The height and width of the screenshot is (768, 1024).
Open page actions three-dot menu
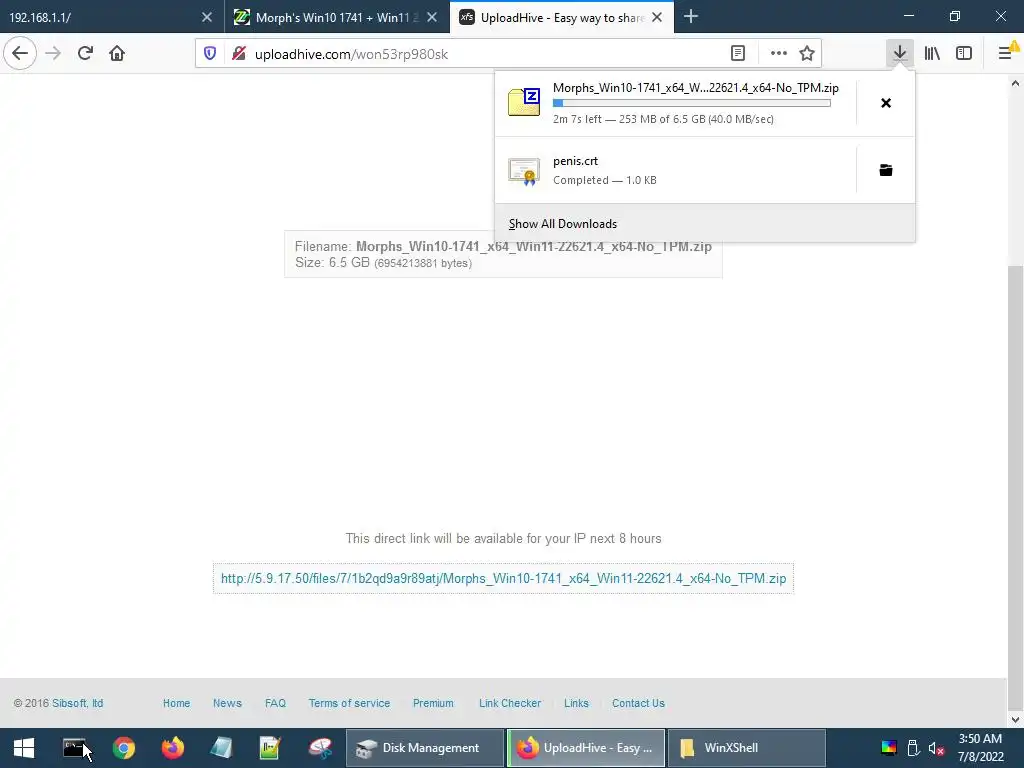tap(778, 54)
